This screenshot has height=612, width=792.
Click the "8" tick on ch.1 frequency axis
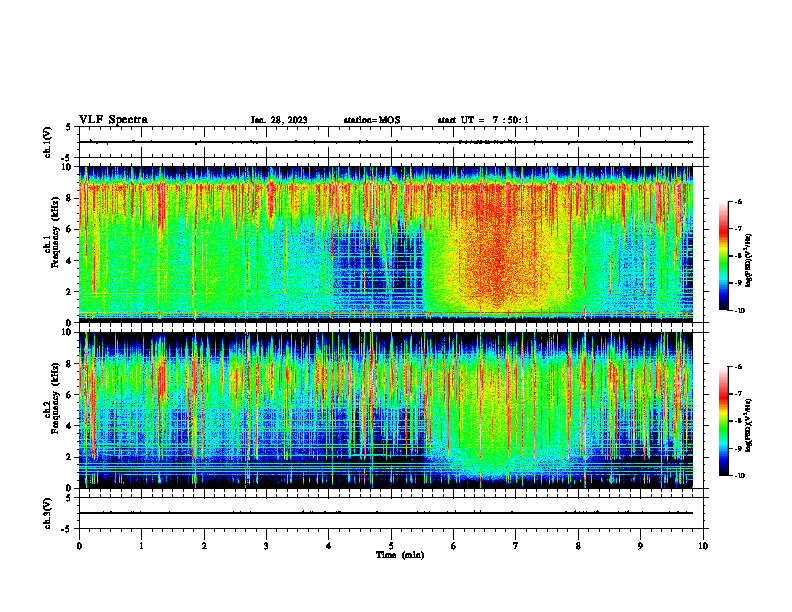click(69, 198)
